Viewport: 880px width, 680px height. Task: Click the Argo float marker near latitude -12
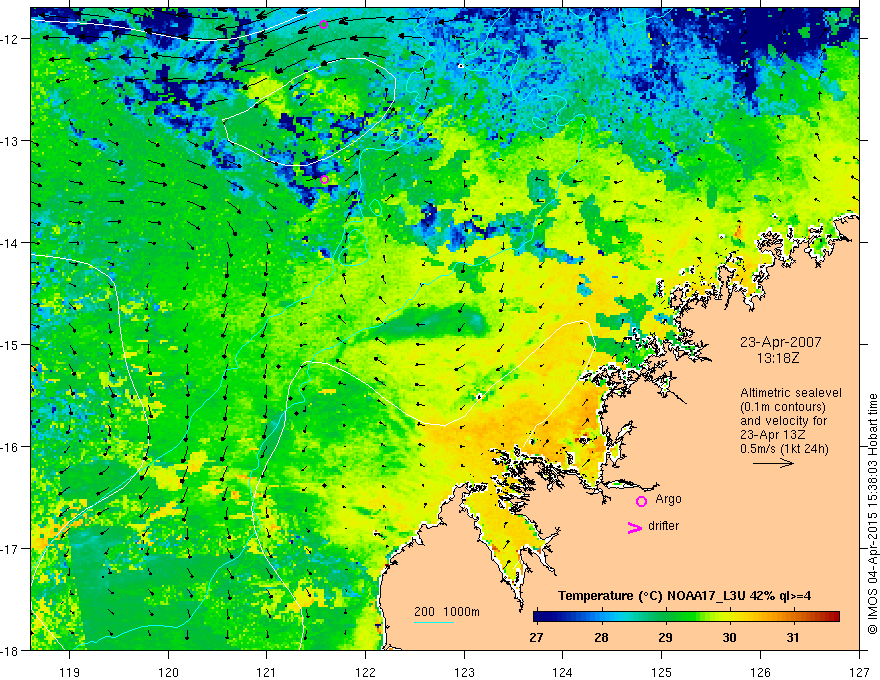[x=323, y=24]
